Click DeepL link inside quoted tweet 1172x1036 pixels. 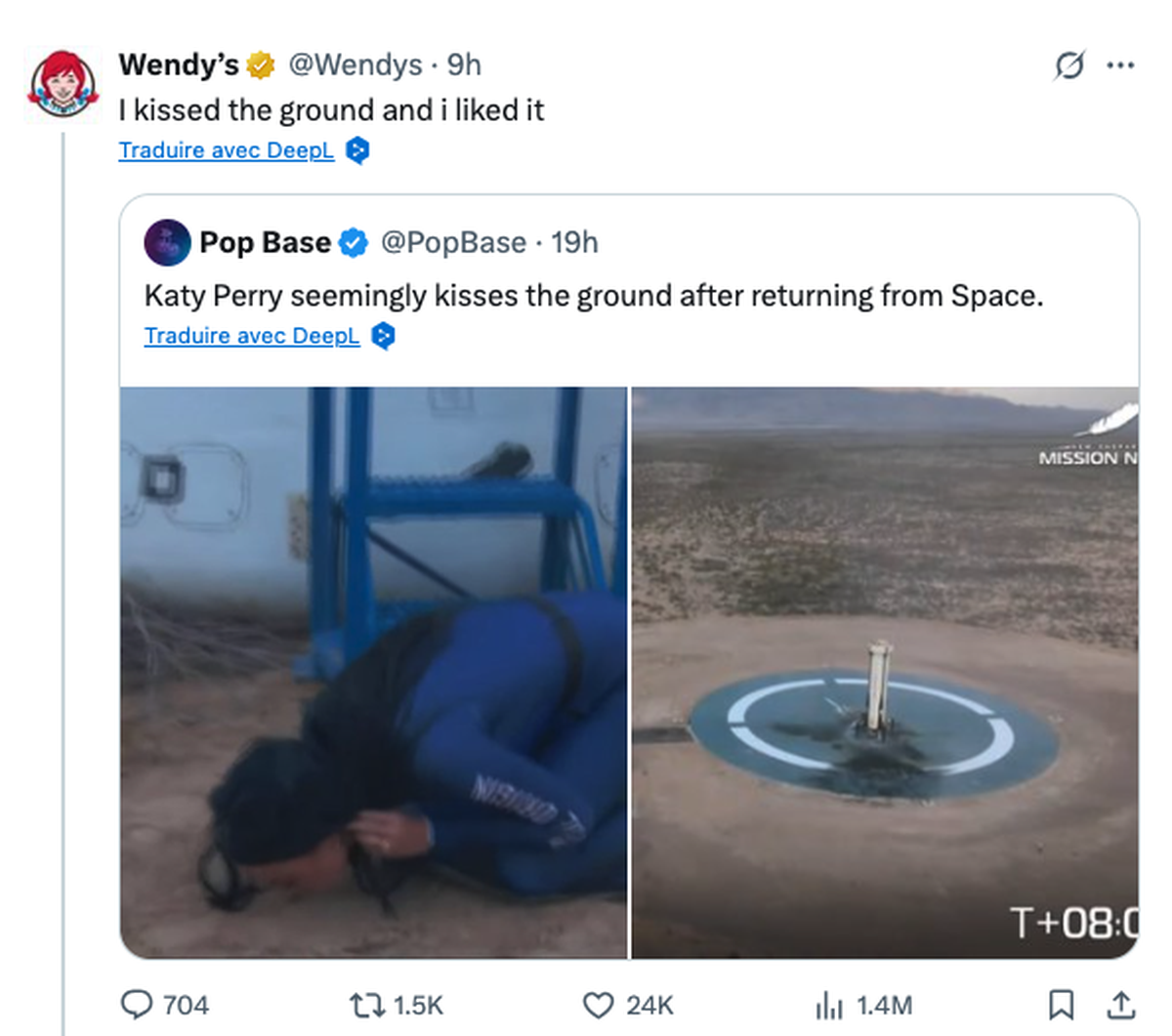pyautogui.click(x=252, y=335)
